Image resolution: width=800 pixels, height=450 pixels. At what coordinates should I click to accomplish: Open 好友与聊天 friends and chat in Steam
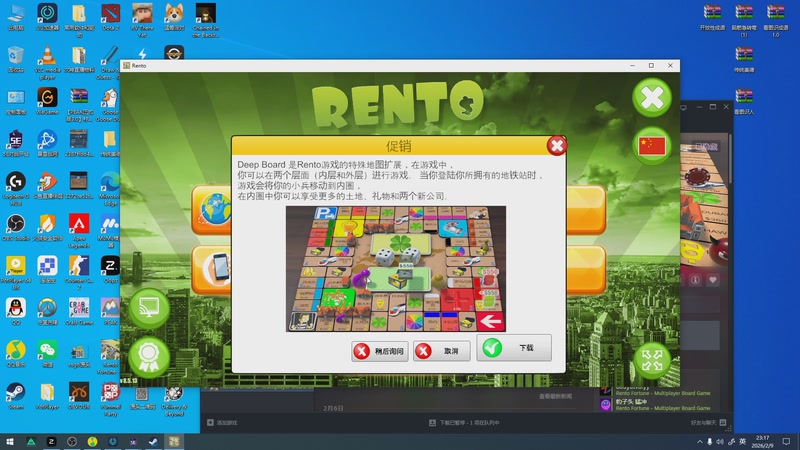pos(708,422)
